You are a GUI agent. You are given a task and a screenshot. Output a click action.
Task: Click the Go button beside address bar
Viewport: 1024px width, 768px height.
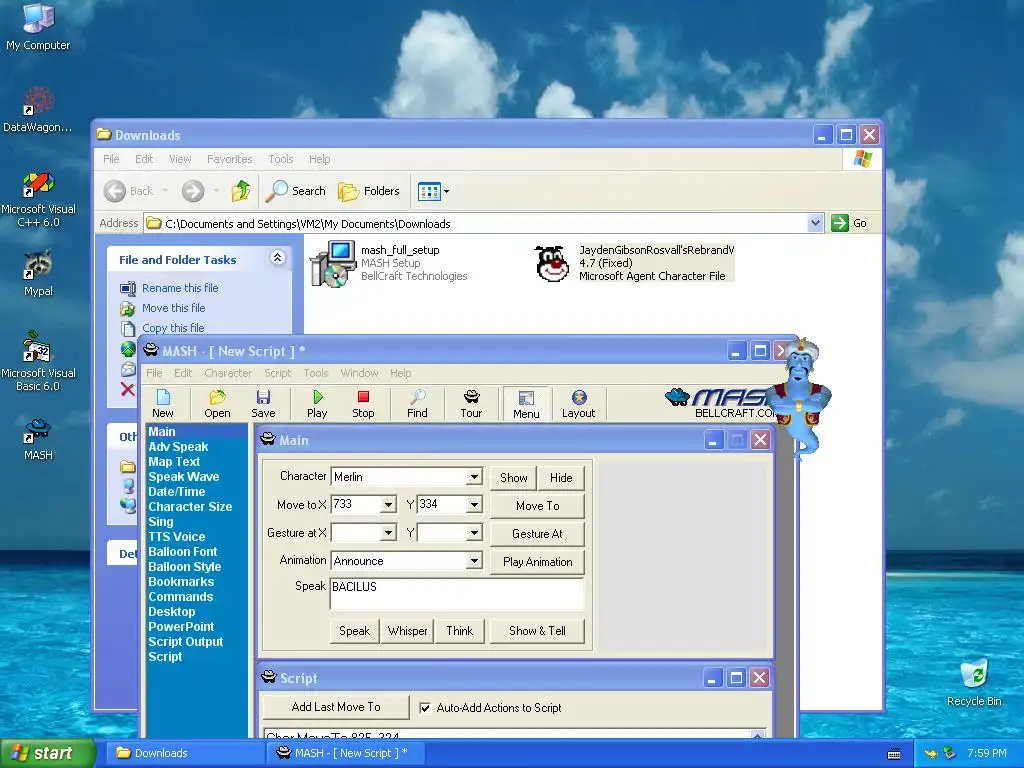849,223
